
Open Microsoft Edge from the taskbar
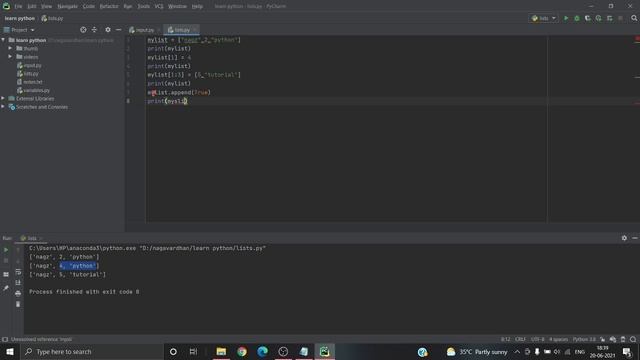(x=262, y=351)
